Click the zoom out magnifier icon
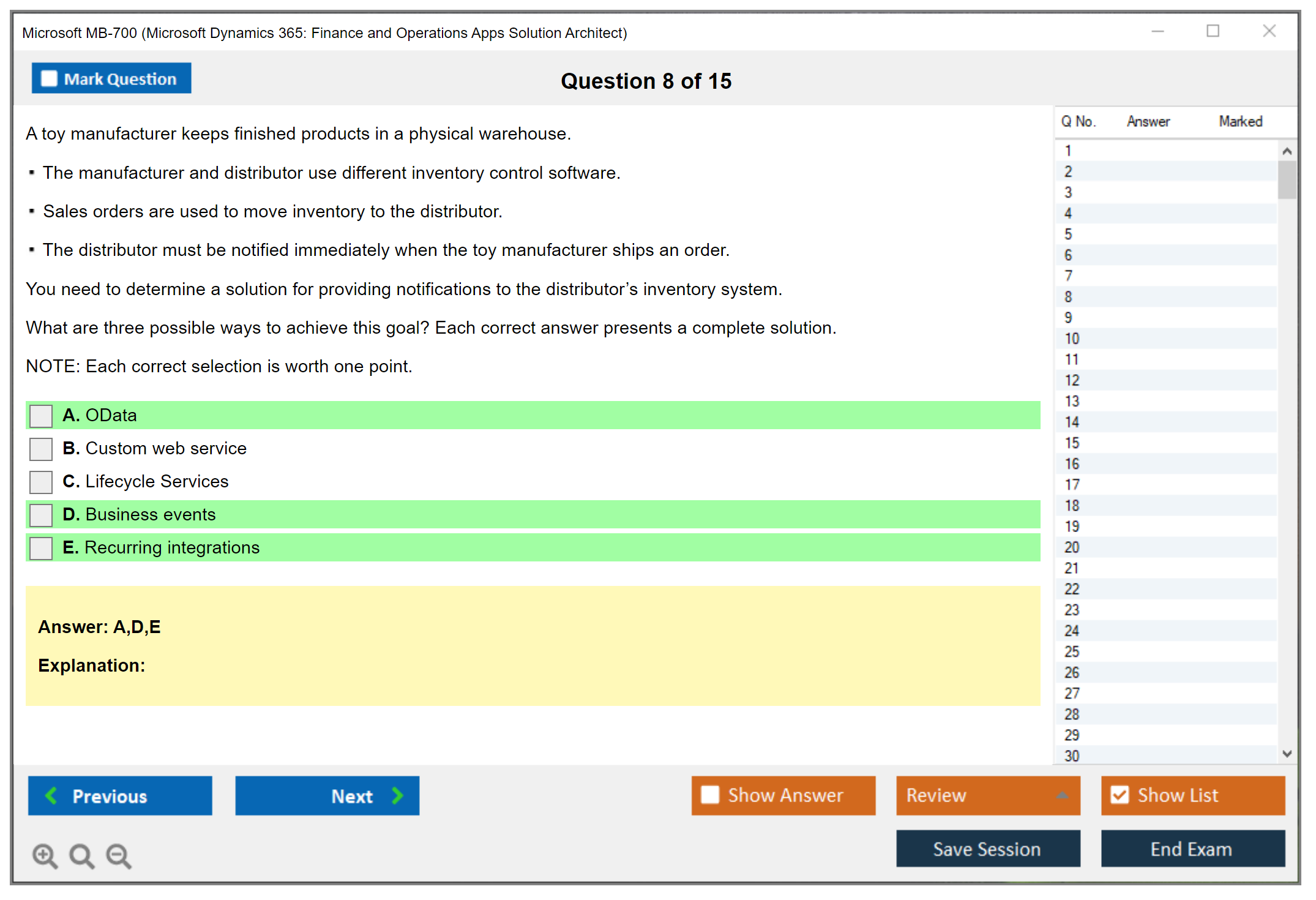This screenshot has width=1316, height=900. tap(118, 855)
